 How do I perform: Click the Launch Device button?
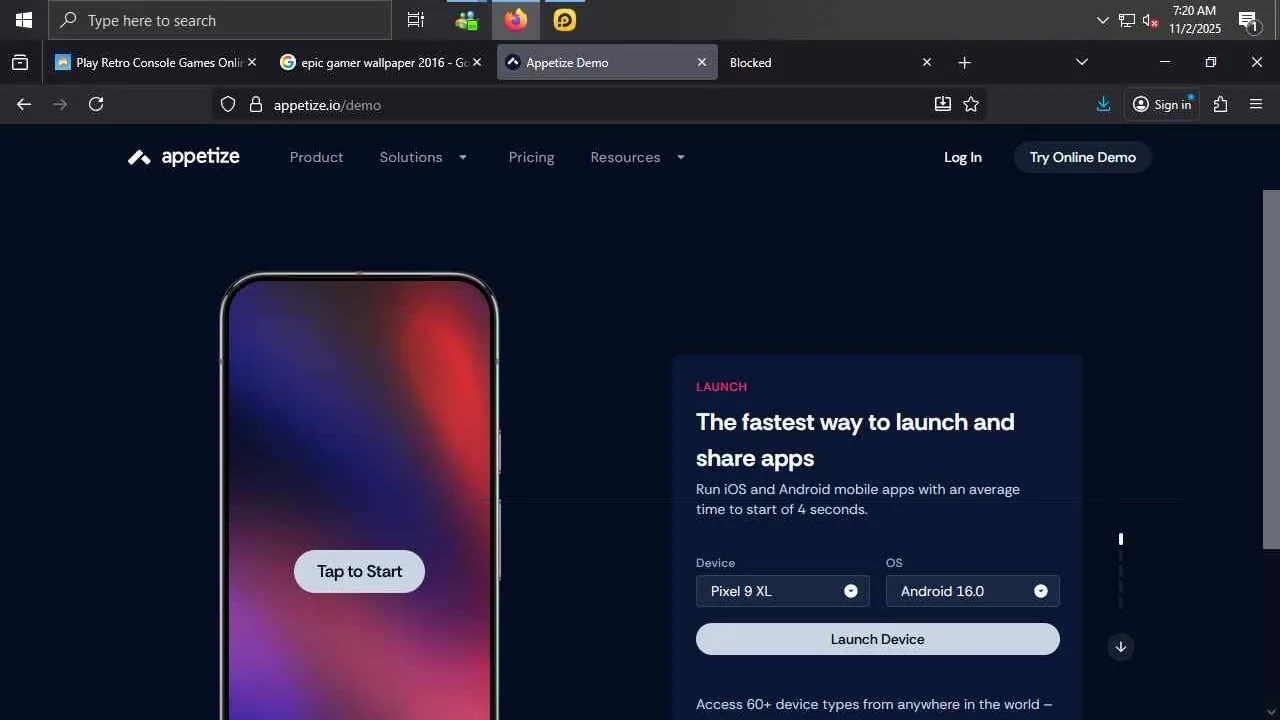(878, 639)
